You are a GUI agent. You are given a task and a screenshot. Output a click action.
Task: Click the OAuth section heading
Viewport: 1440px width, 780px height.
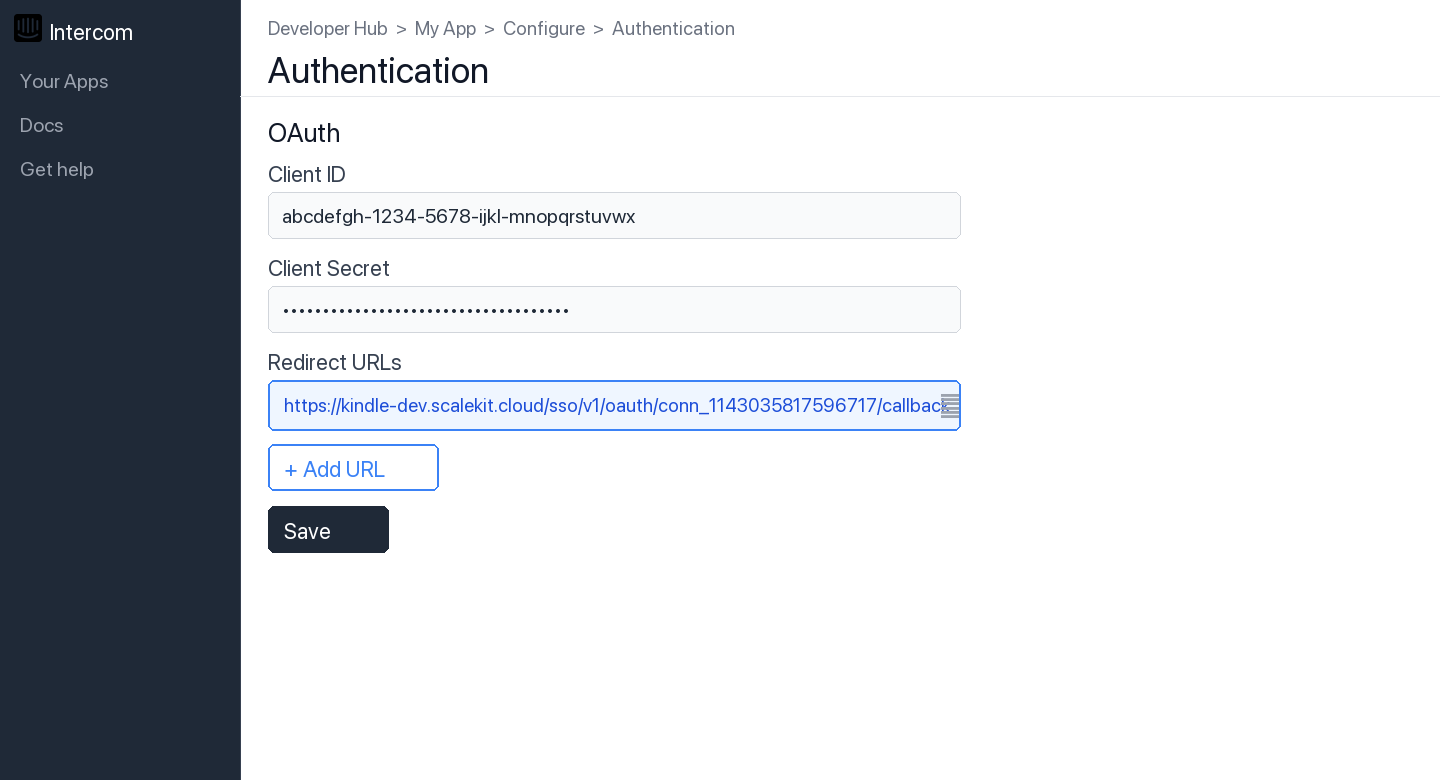[304, 133]
